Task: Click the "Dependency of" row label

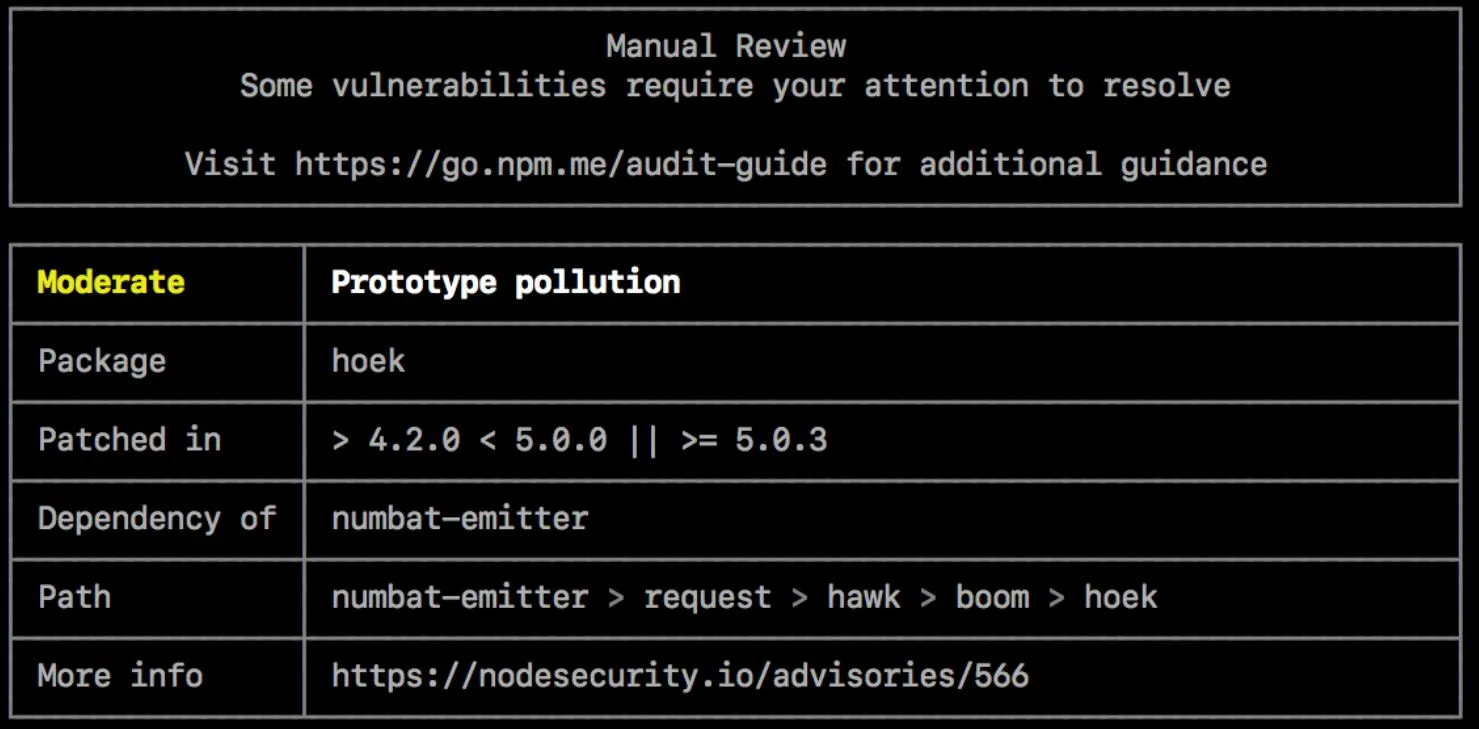Action: 157,518
